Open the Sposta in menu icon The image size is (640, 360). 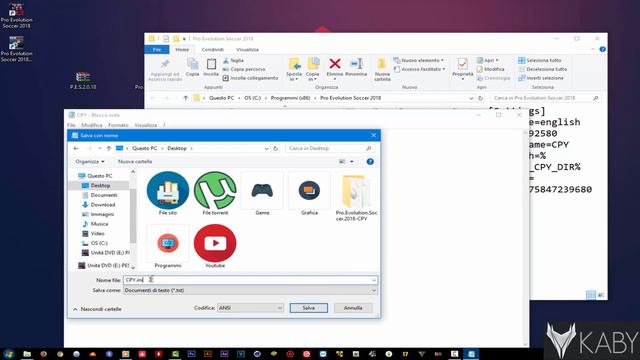294,64
